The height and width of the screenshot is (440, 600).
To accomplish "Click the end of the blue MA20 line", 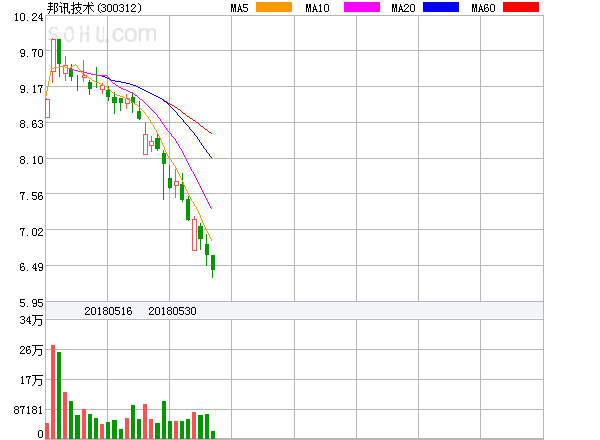I will coord(211,157).
